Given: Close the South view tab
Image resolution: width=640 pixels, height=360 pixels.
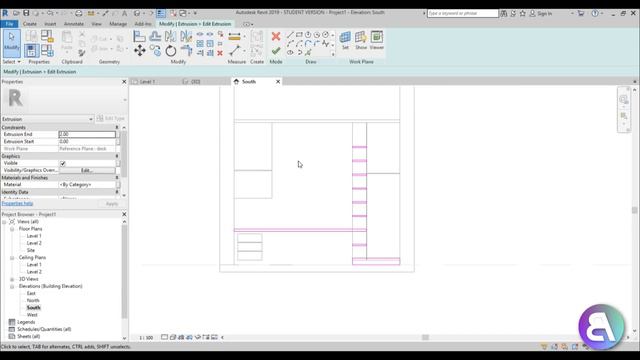Looking at the screenshot, I should (x=278, y=82).
